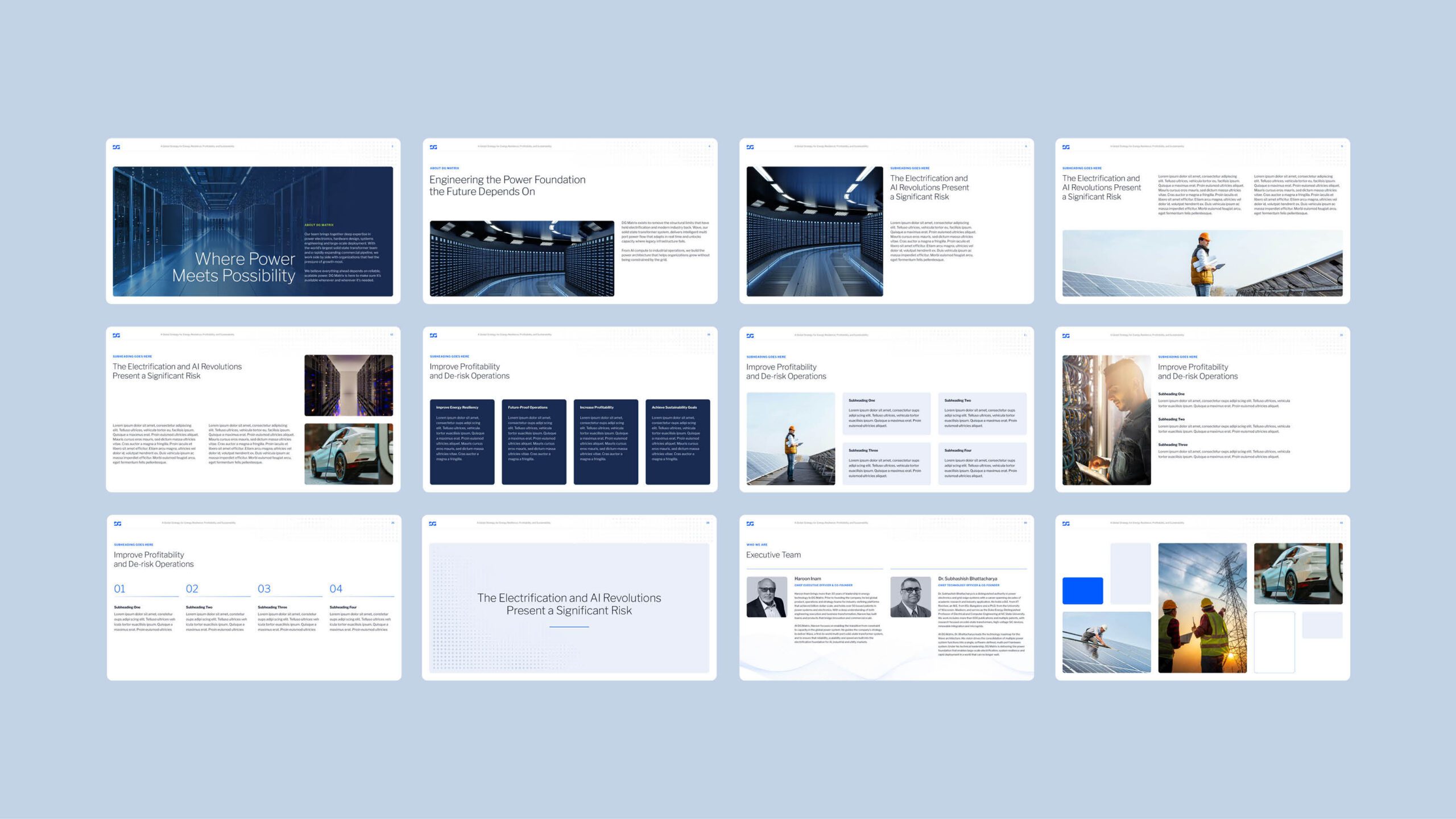The height and width of the screenshot is (819, 1456).
Task: Select the Subheading Two light-blue card
Action: [982, 413]
